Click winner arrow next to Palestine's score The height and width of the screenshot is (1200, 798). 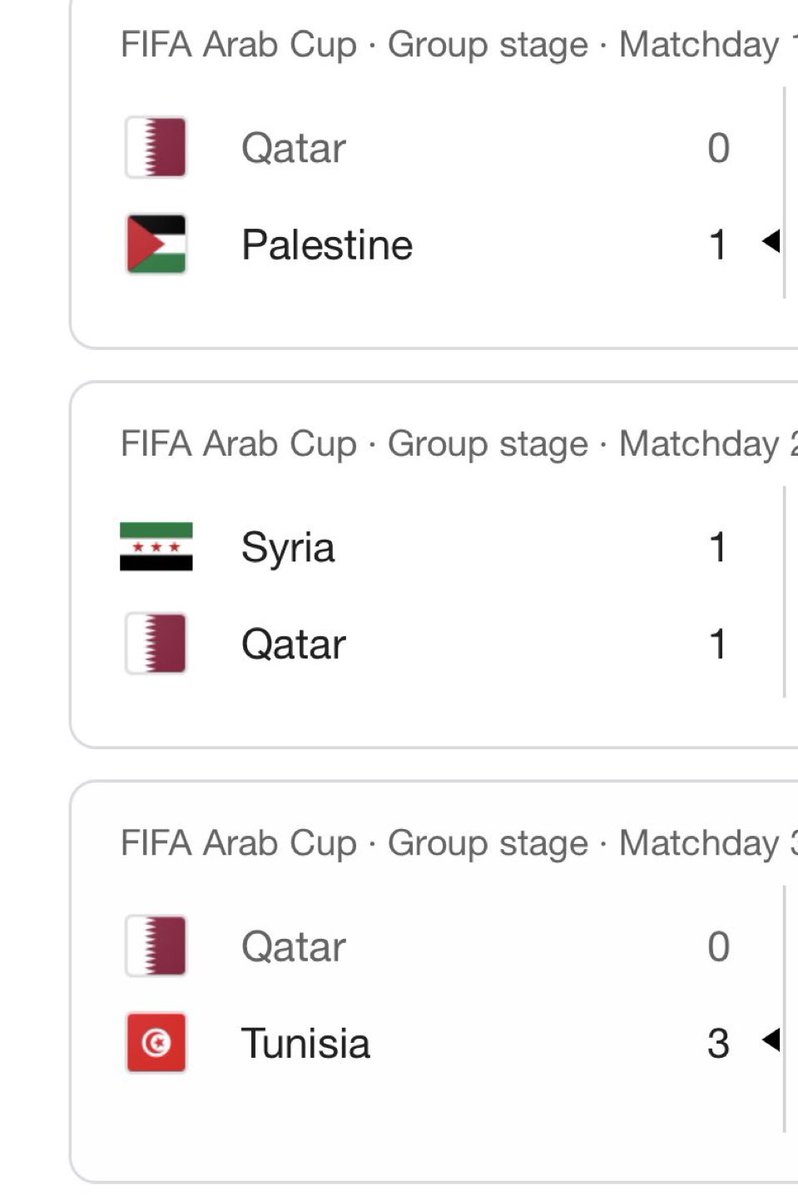tap(770, 243)
